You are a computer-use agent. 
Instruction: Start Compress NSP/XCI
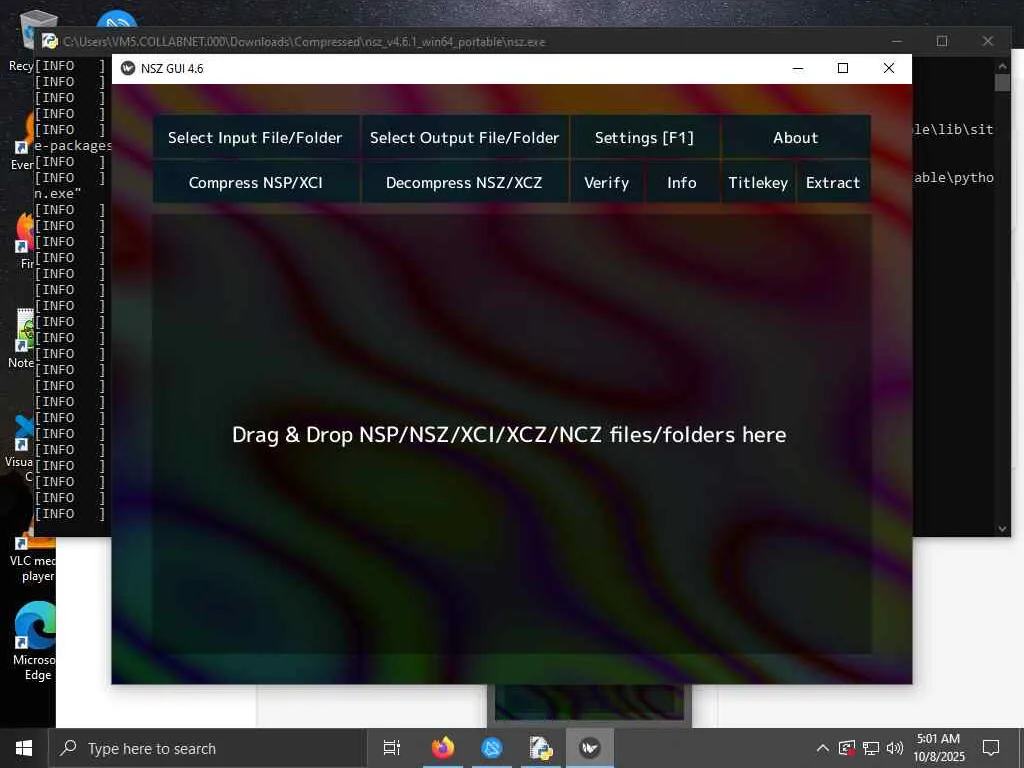pos(256,182)
